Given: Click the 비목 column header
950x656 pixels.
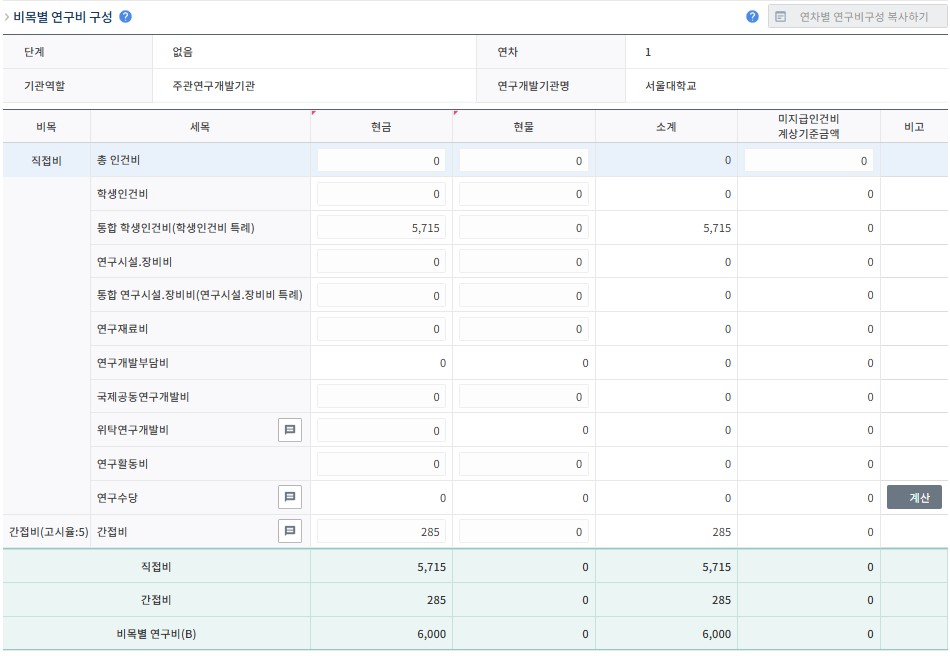Looking at the screenshot, I should (x=46, y=127).
